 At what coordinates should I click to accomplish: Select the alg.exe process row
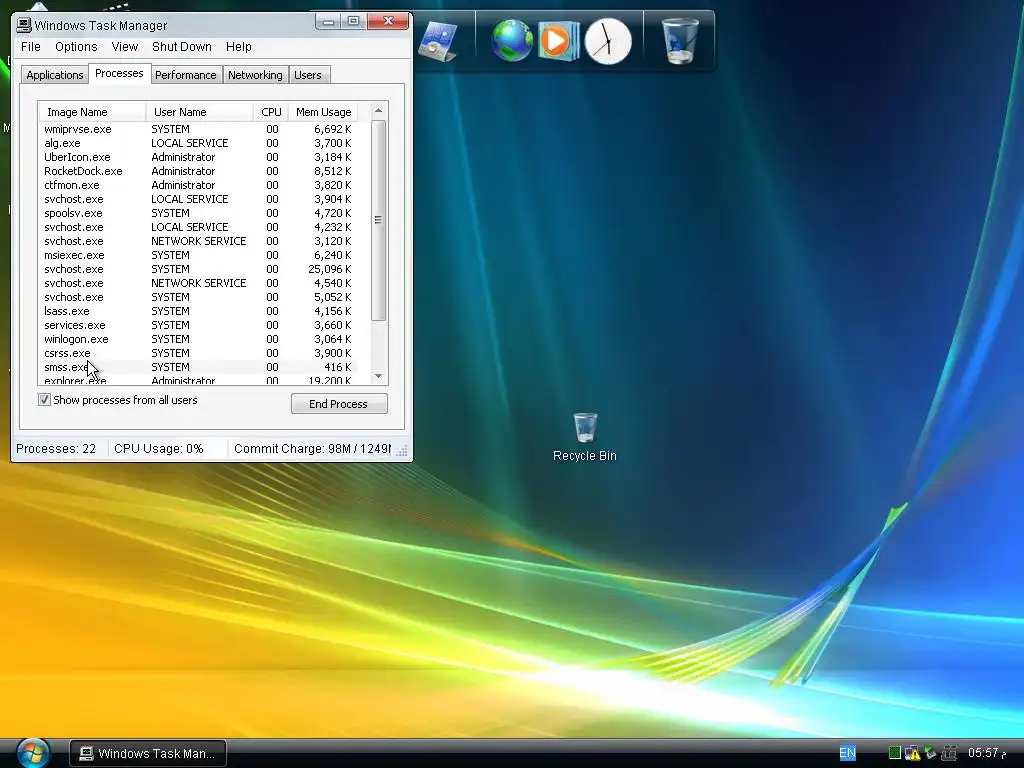pyautogui.click(x=199, y=143)
